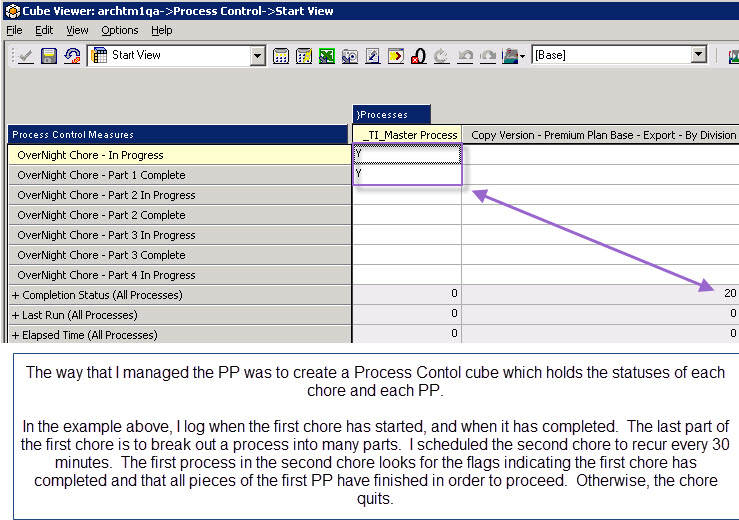Click the Undo toolbar icon
The width and height of the screenshot is (739, 520).
click(x=465, y=56)
